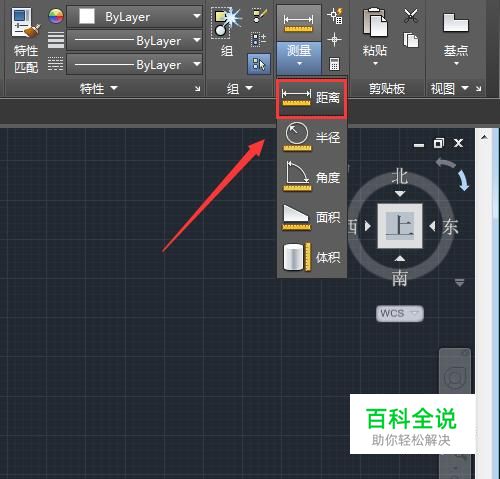Choose 面积 from the measure menu

(312, 217)
